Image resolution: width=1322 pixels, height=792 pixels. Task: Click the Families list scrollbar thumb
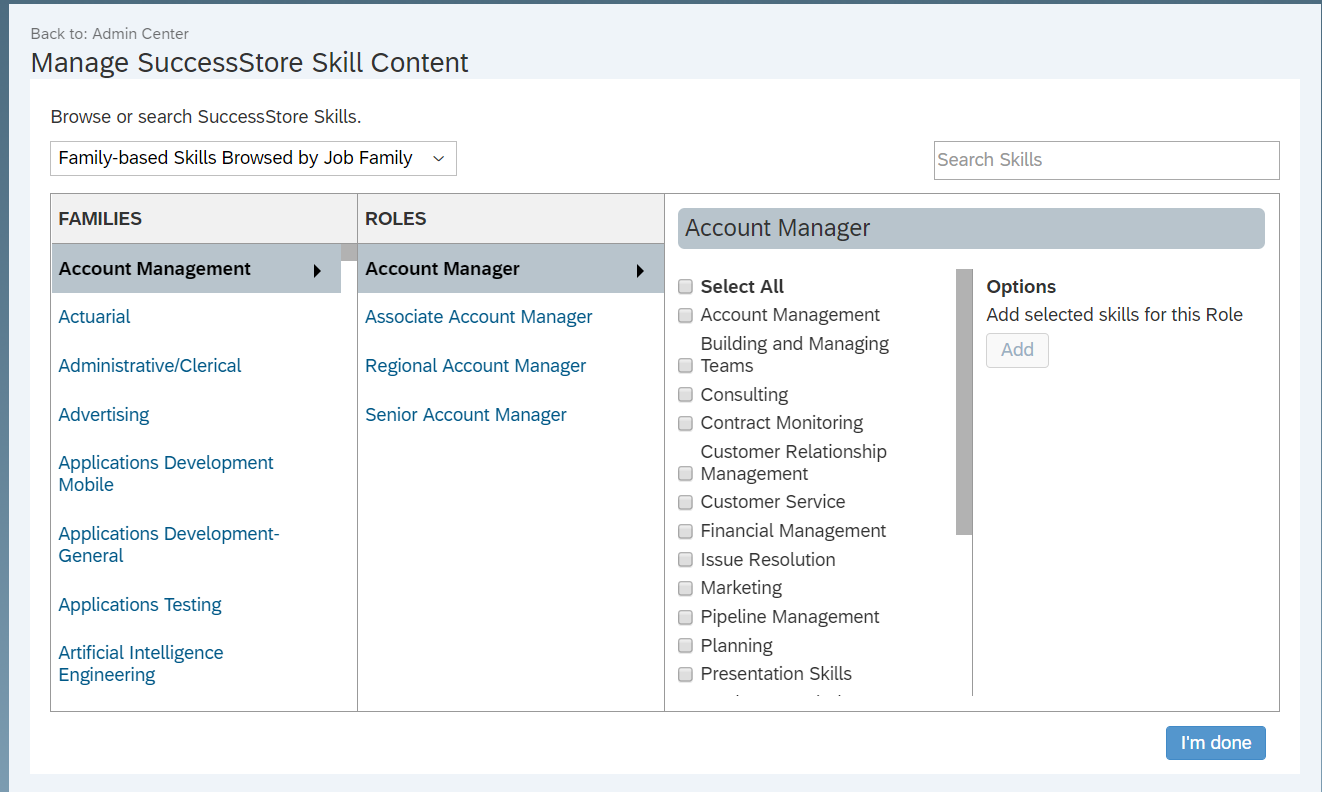(349, 252)
